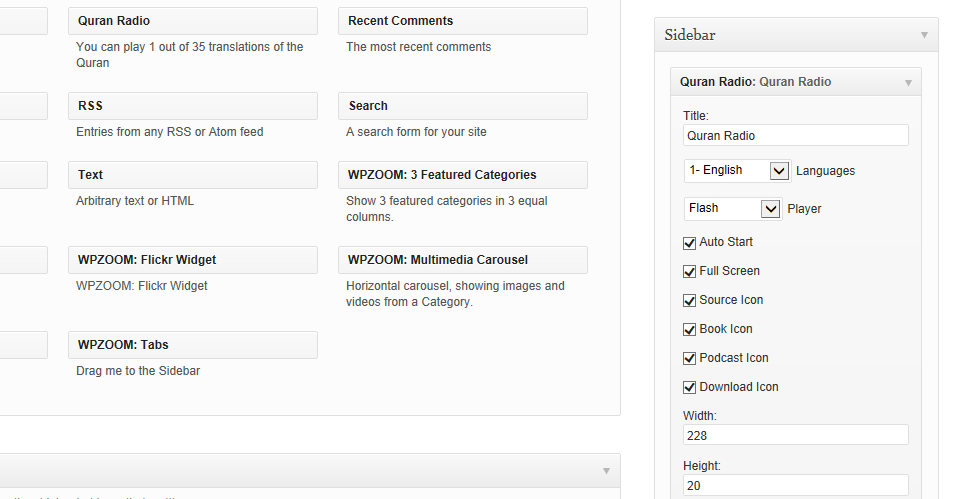
Task: Expand the collapsed panel arrow at bottom
Action: click(x=606, y=471)
